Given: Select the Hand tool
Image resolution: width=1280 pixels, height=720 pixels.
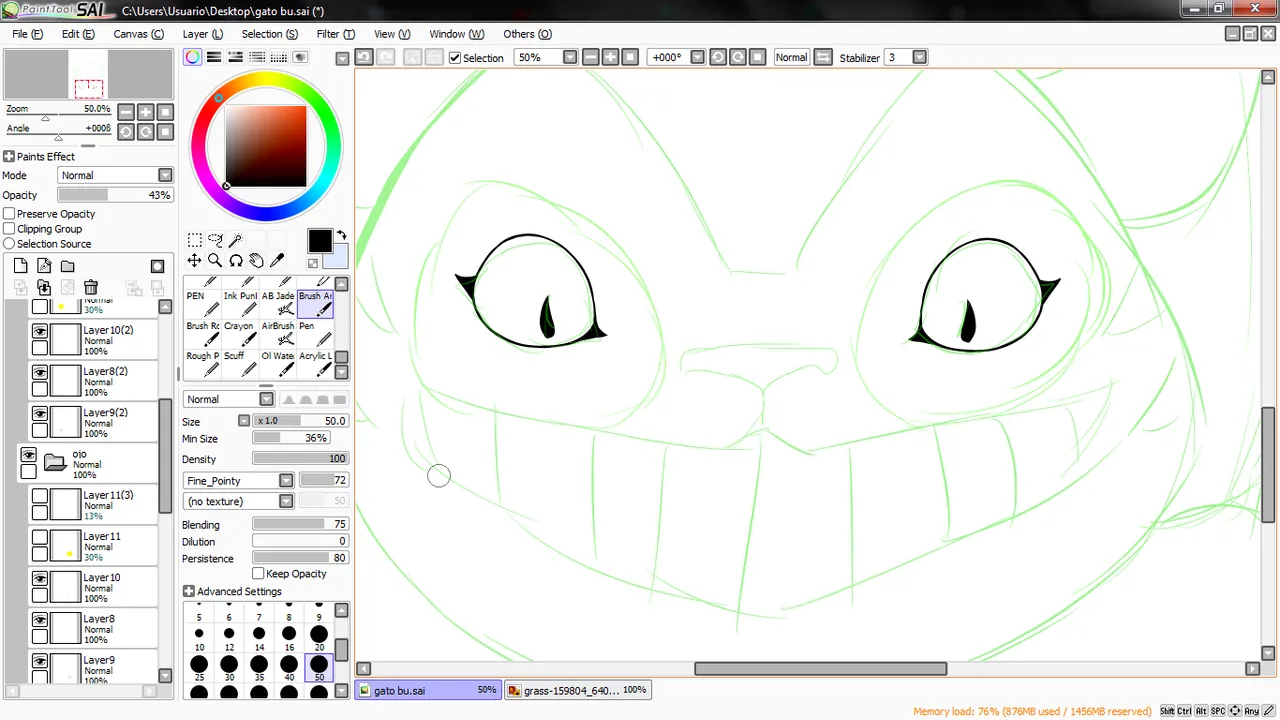Looking at the screenshot, I should [256, 261].
